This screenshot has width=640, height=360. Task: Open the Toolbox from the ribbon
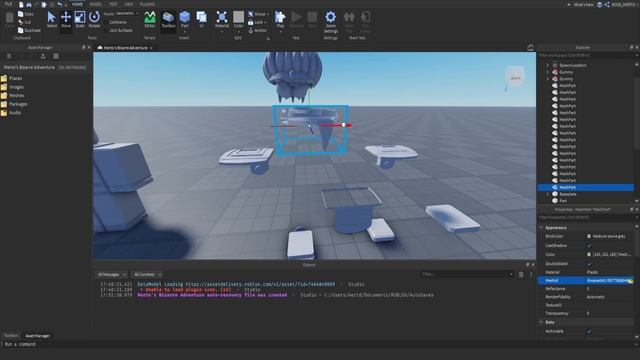coord(168,20)
